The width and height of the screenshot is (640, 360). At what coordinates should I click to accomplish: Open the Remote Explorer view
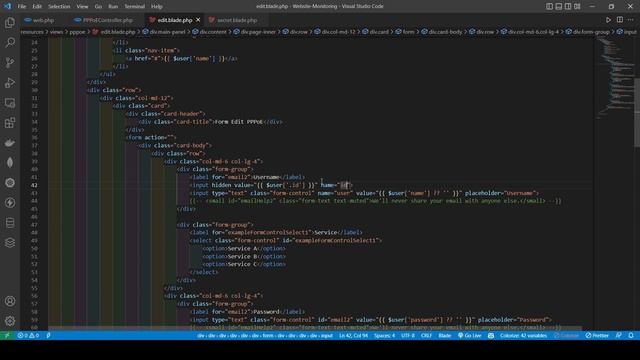pyautogui.click(x=10, y=103)
